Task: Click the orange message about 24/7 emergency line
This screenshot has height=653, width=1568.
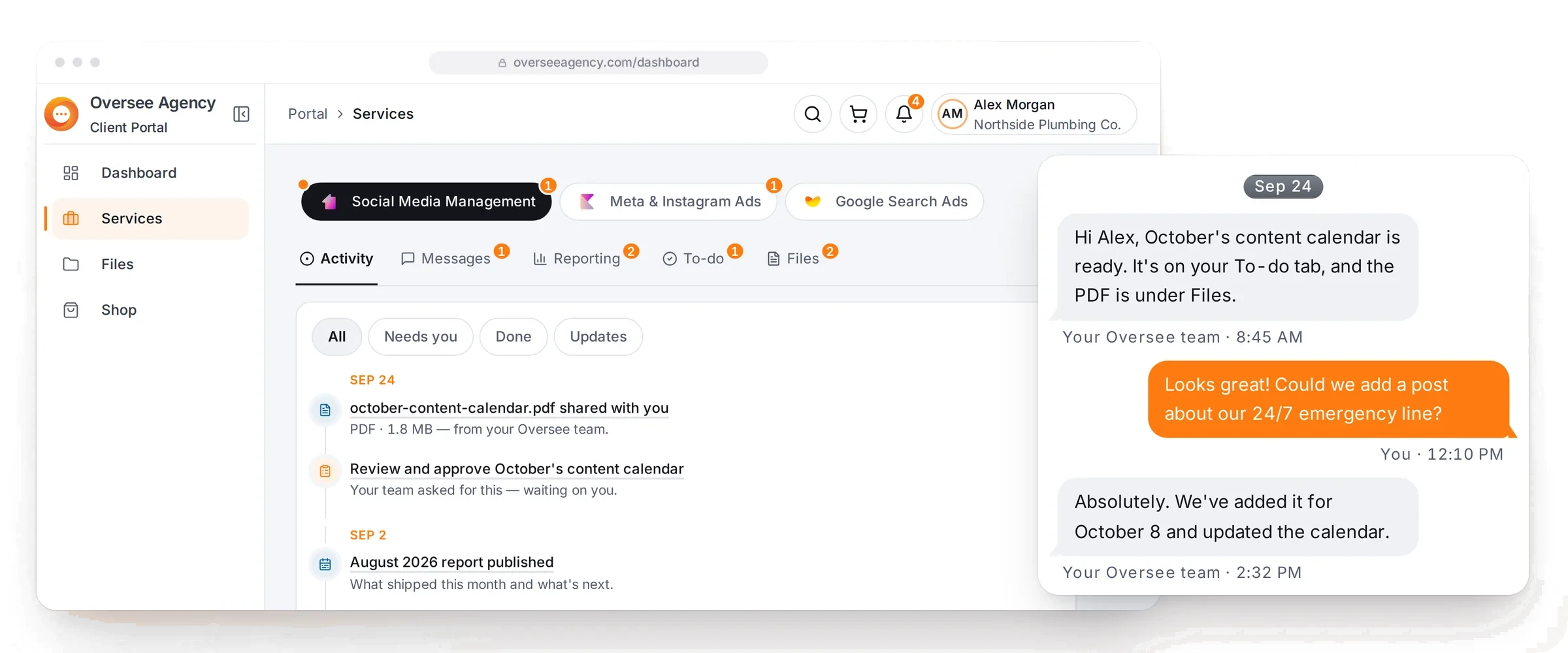Action: point(1328,399)
